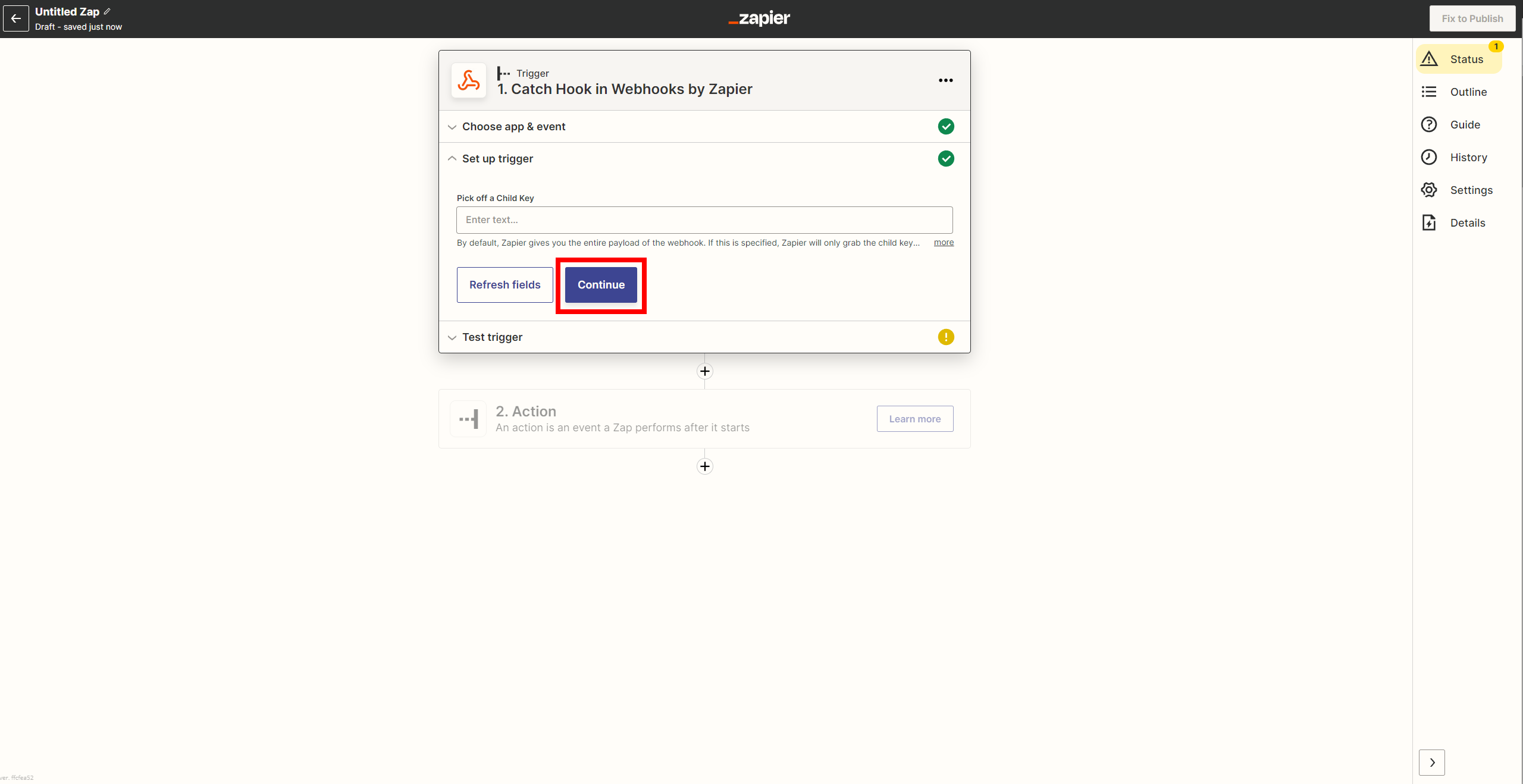The width and height of the screenshot is (1523, 784).
Task: Click the Action step placeholder icon
Action: click(x=469, y=419)
